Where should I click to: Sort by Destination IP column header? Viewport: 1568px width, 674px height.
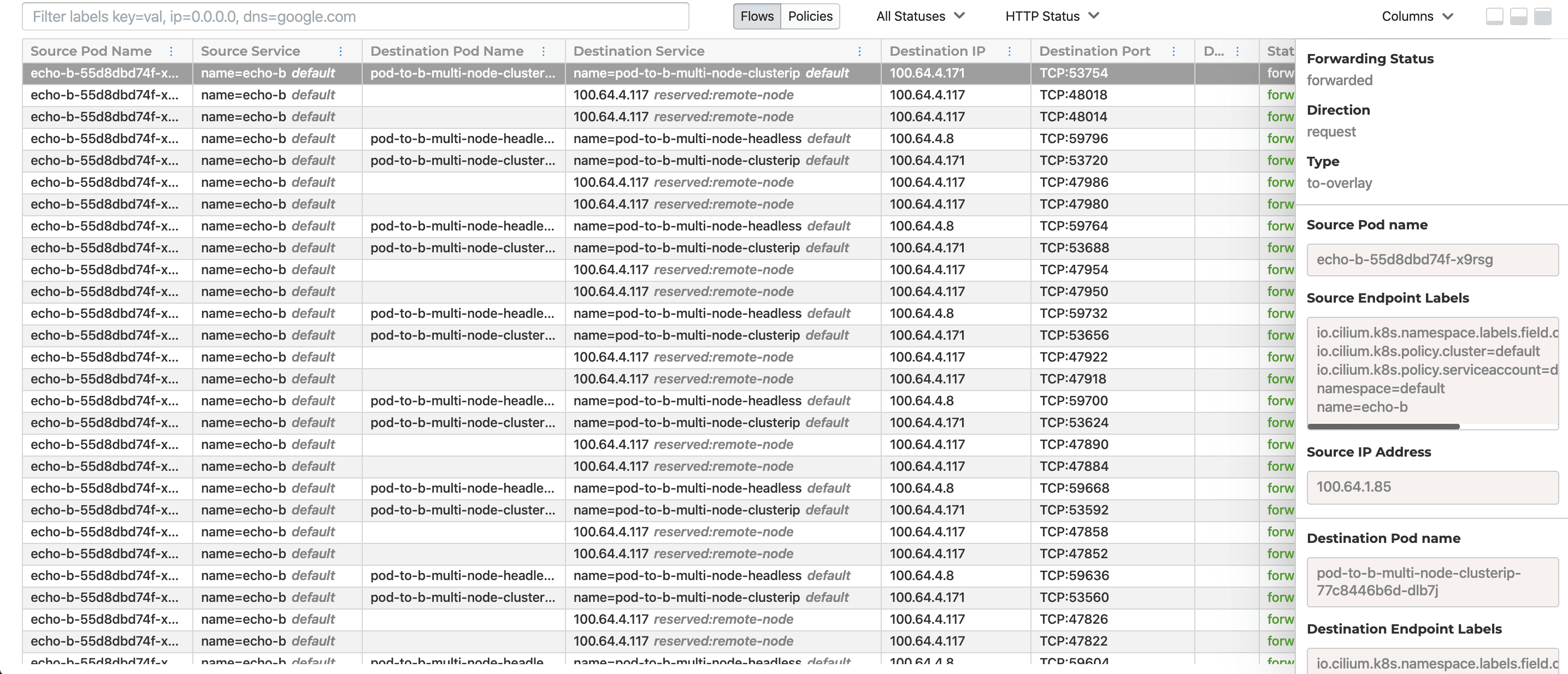point(937,51)
